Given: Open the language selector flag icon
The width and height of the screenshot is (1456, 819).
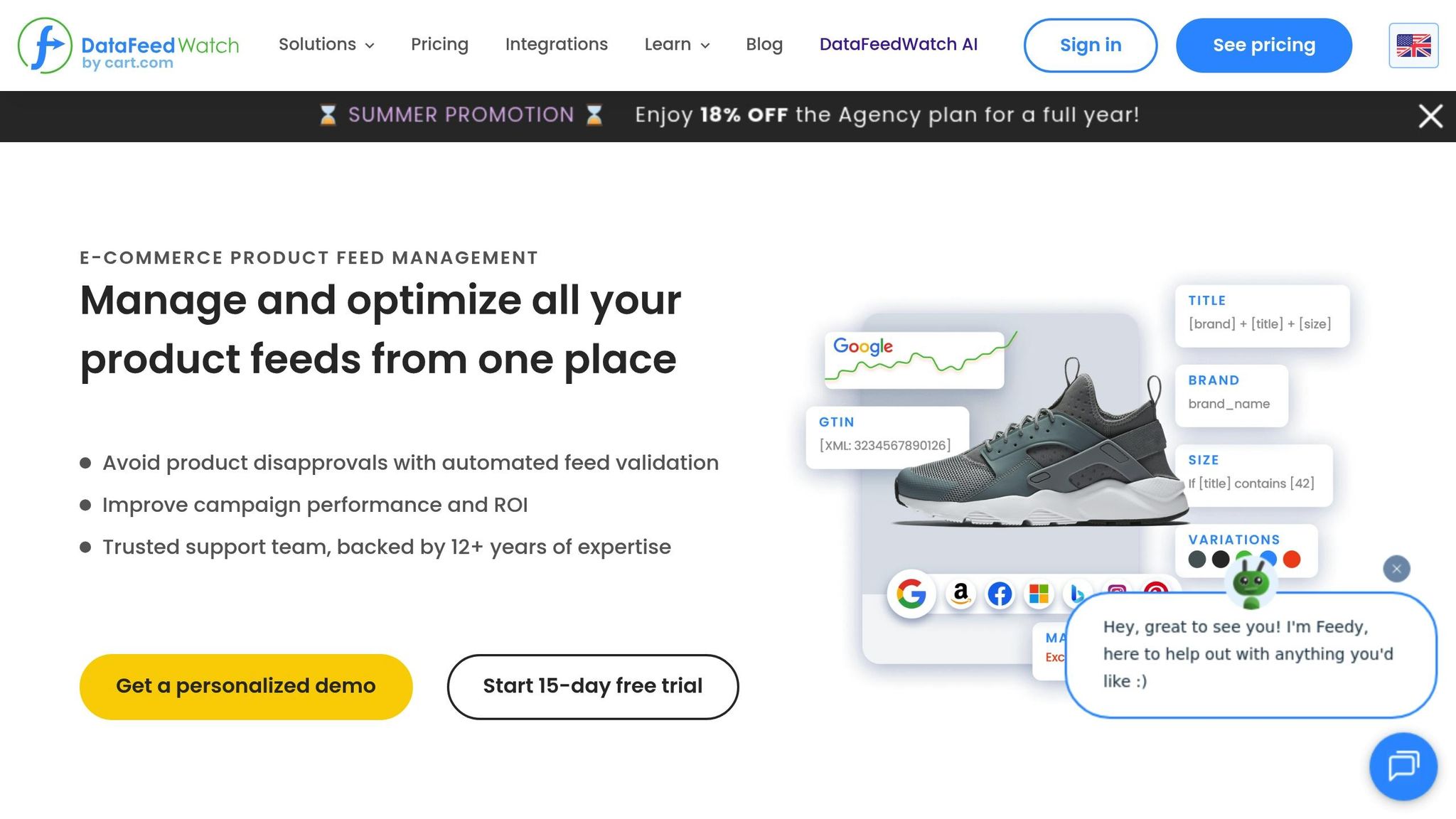Looking at the screenshot, I should pyautogui.click(x=1413, y=45).
